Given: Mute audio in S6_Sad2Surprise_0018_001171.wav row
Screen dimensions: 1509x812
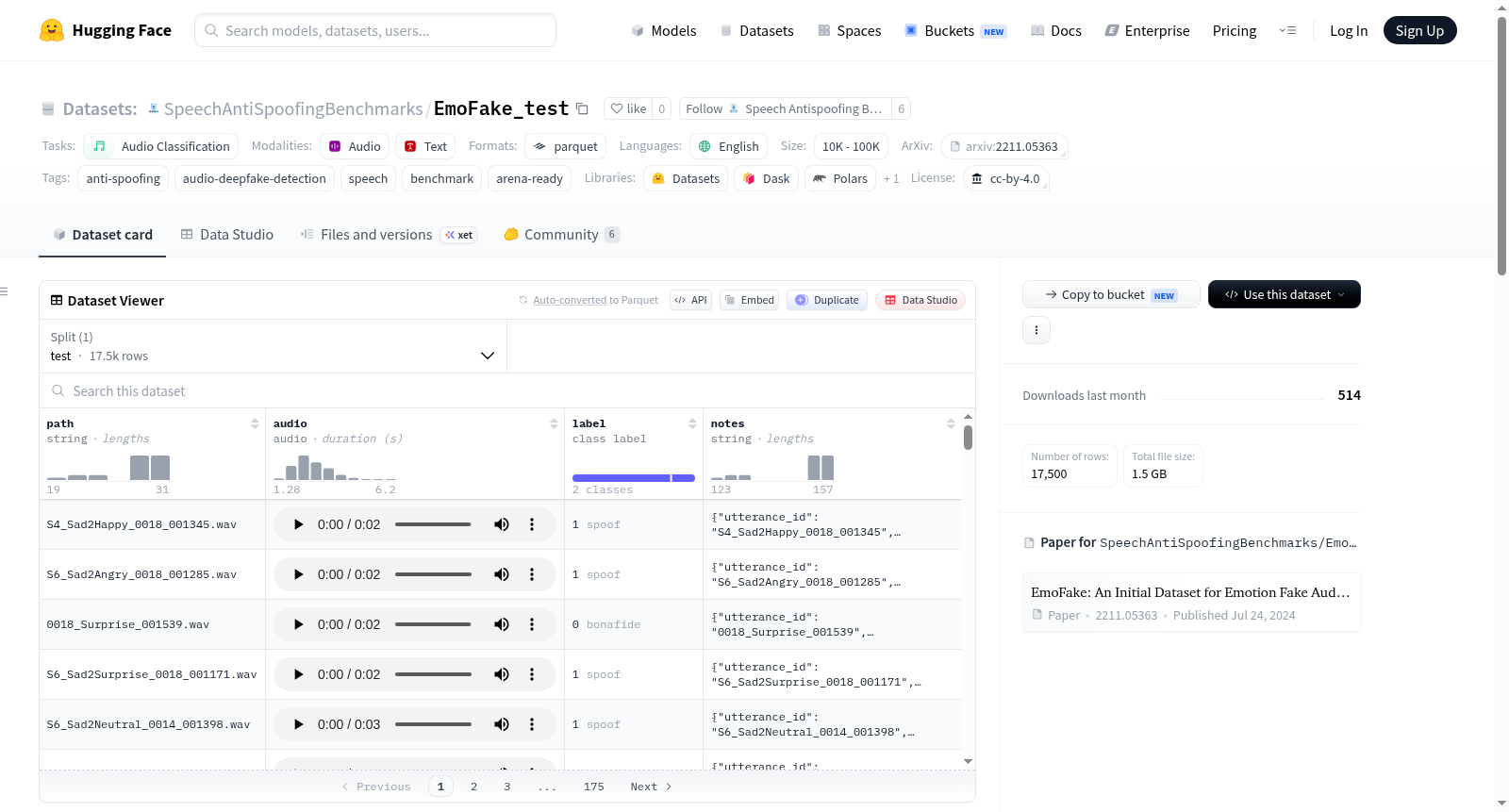Looking at the screenshot, I should click(502, 674).
